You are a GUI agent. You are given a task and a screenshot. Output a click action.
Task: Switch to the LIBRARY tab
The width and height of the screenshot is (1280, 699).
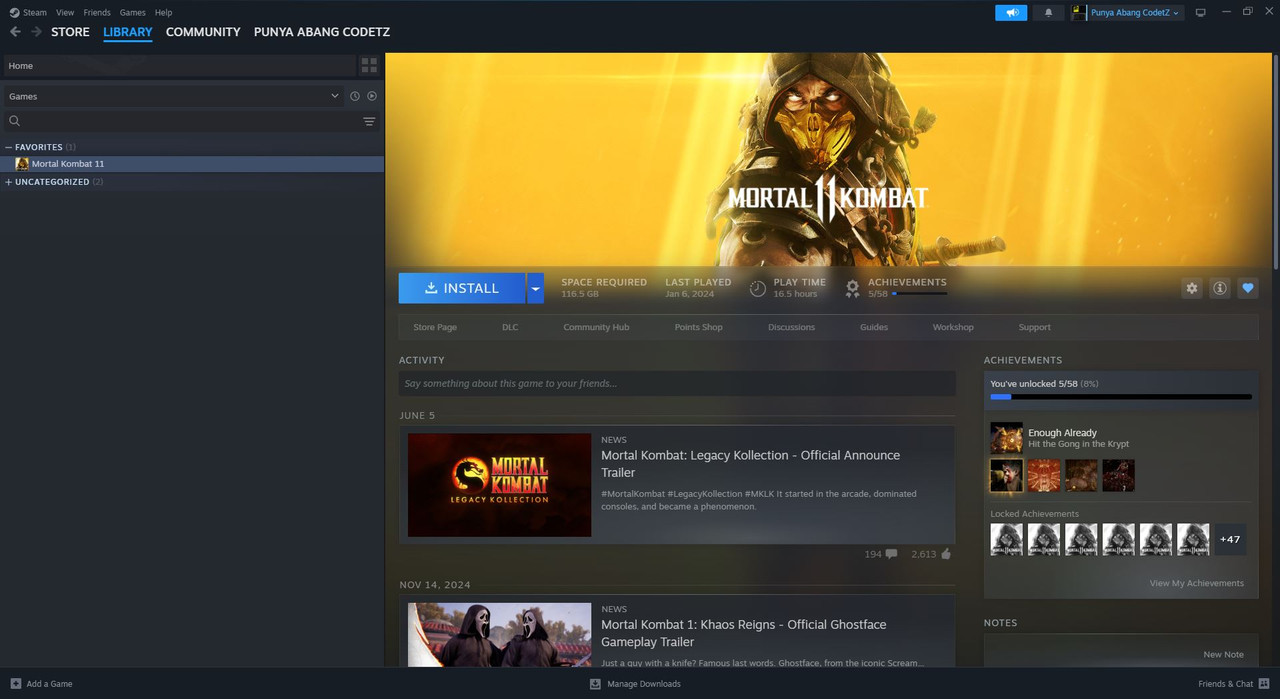tap(128, 32)
